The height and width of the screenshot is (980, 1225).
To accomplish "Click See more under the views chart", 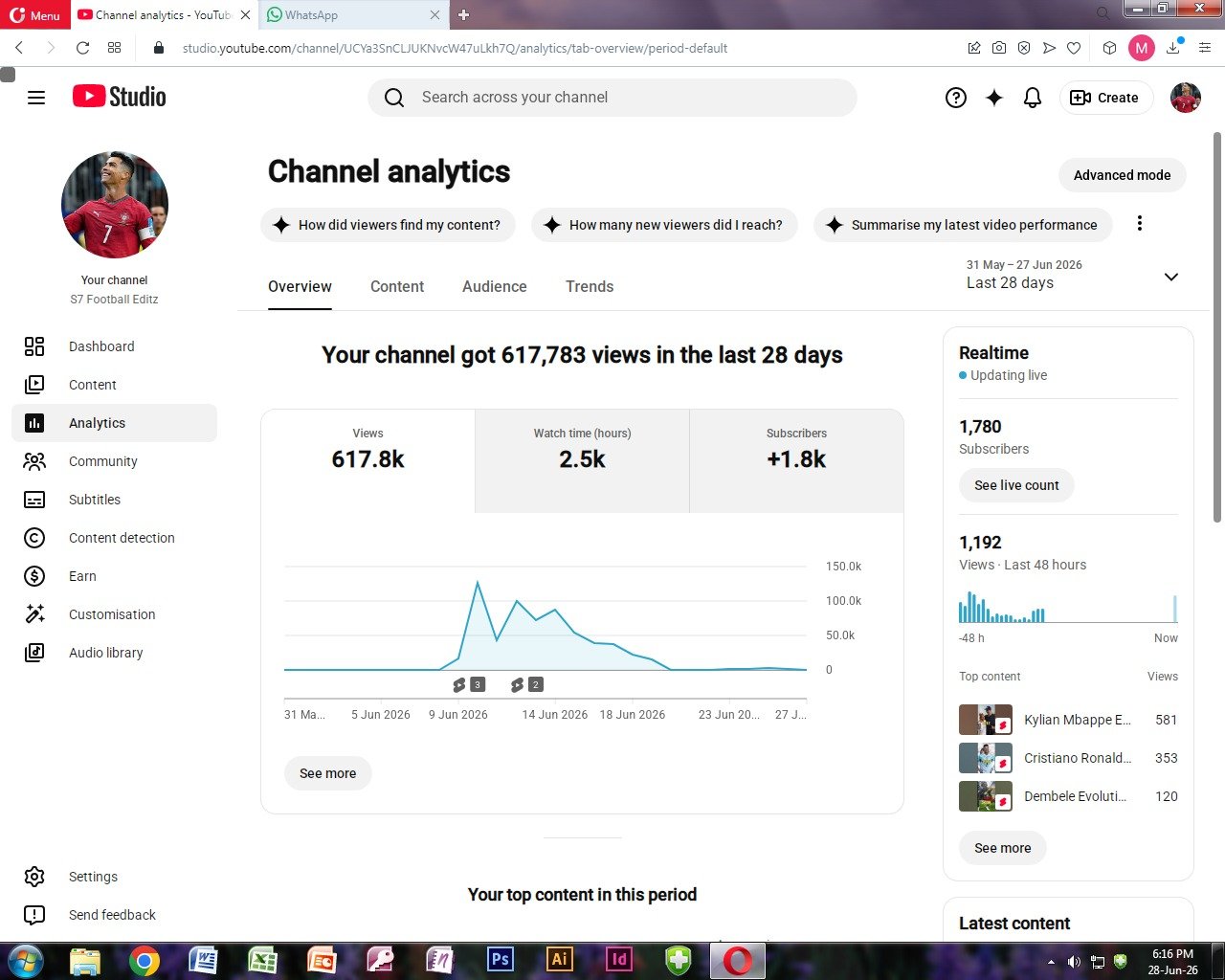I will tap(328, 773).
